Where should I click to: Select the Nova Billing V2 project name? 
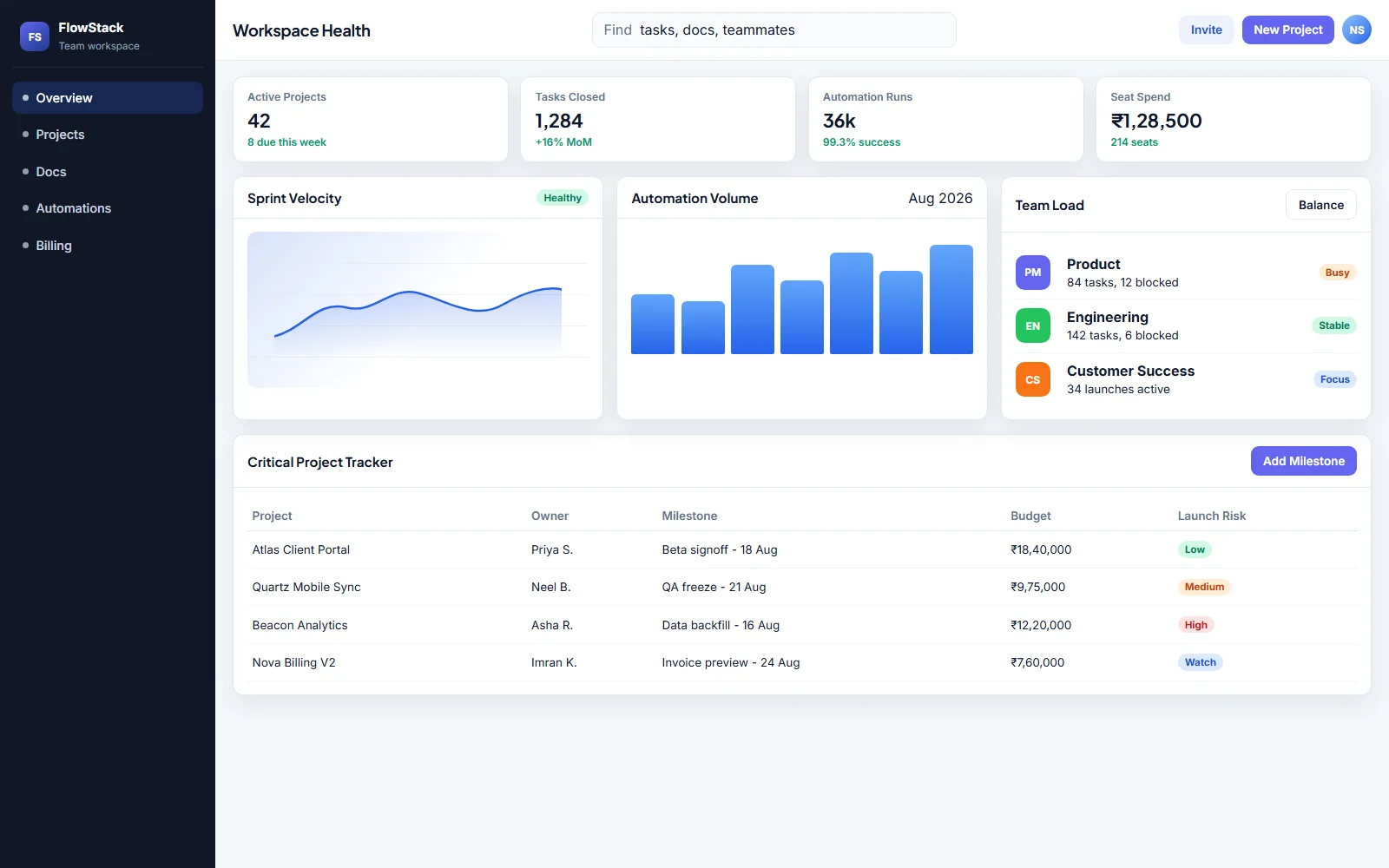click(293, 662)
